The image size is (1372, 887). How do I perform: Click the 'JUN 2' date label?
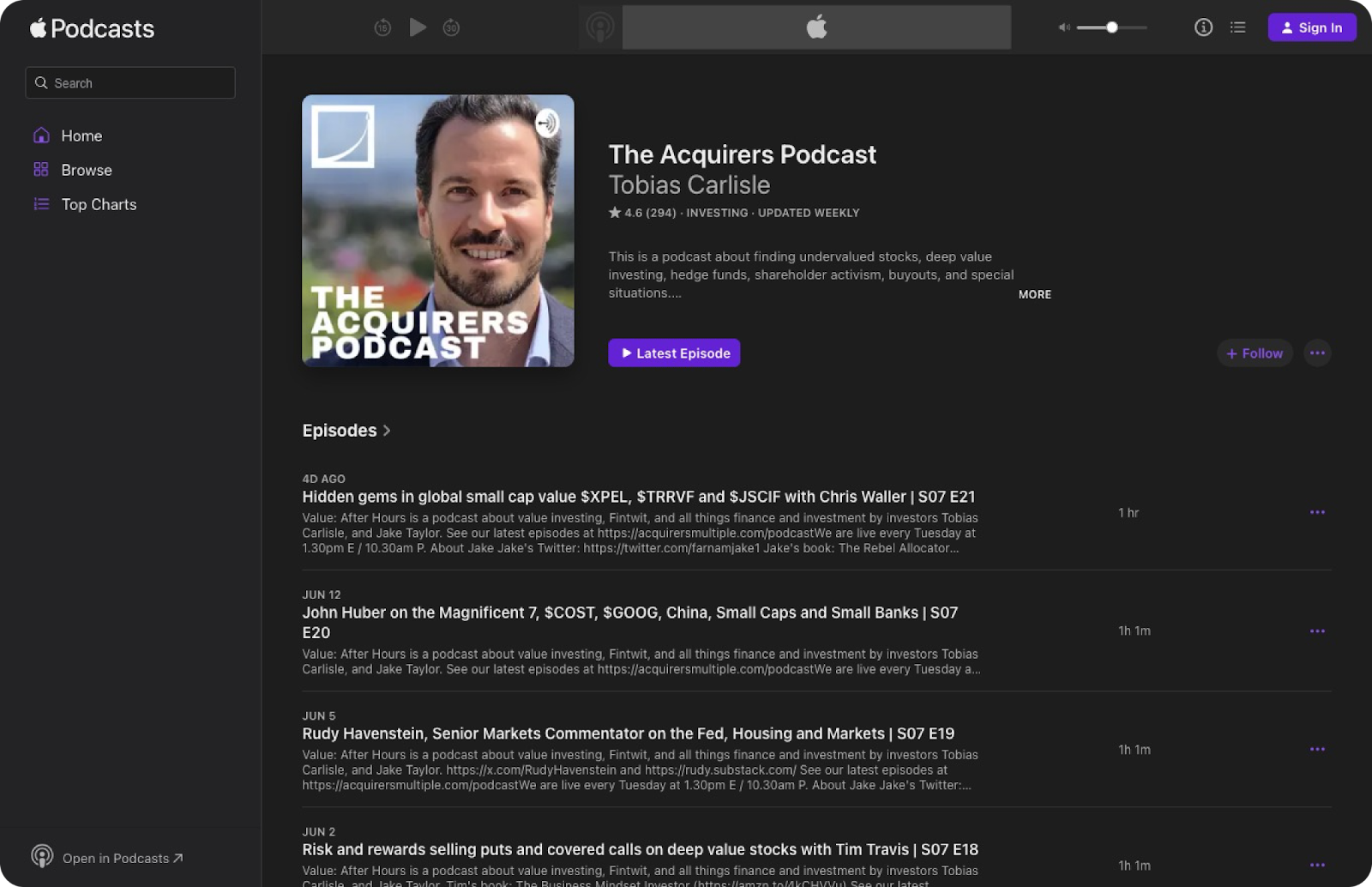(x=319, y=831)
